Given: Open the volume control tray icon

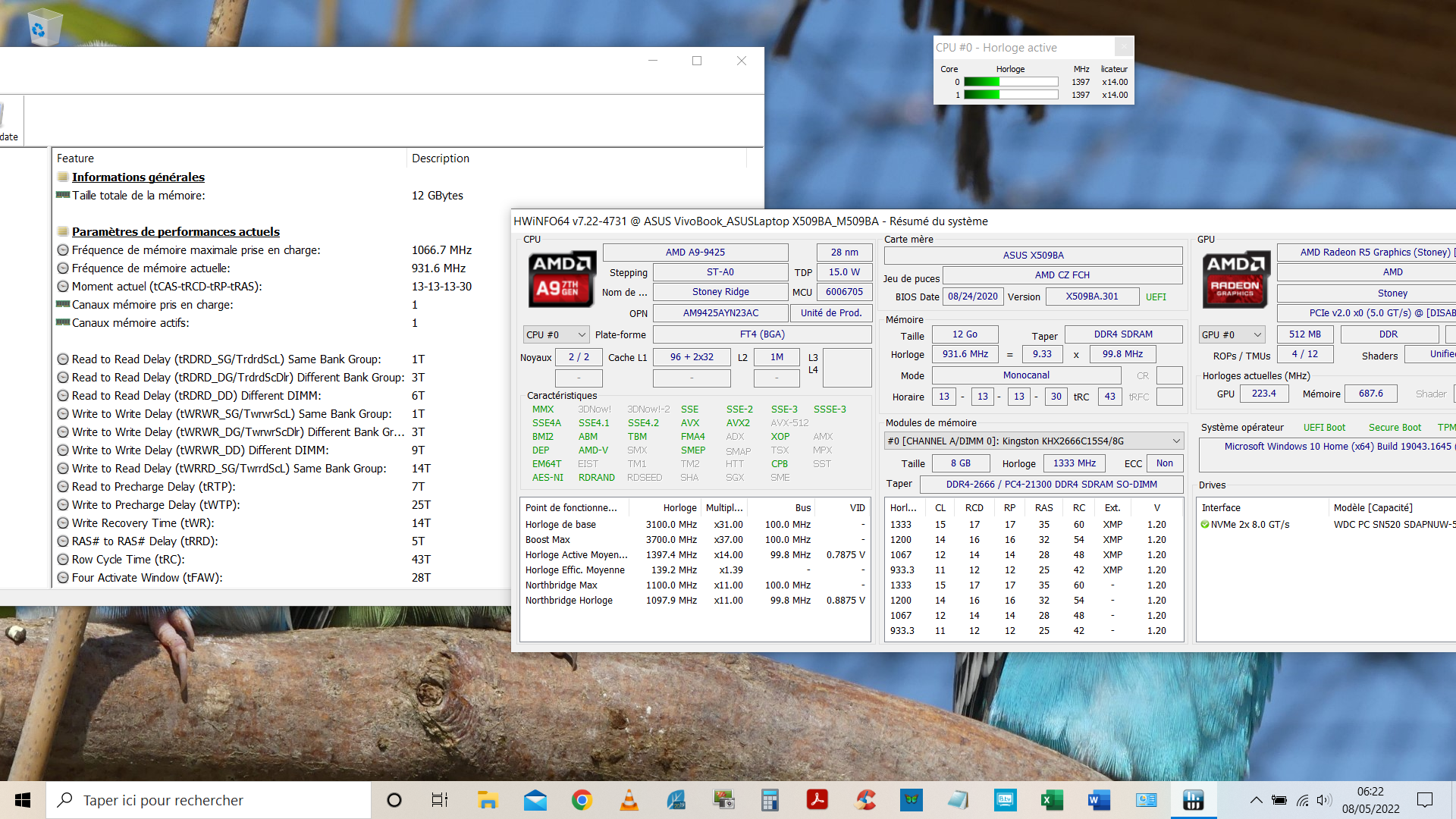Looking at the screenshot, I should (1324, 800).
